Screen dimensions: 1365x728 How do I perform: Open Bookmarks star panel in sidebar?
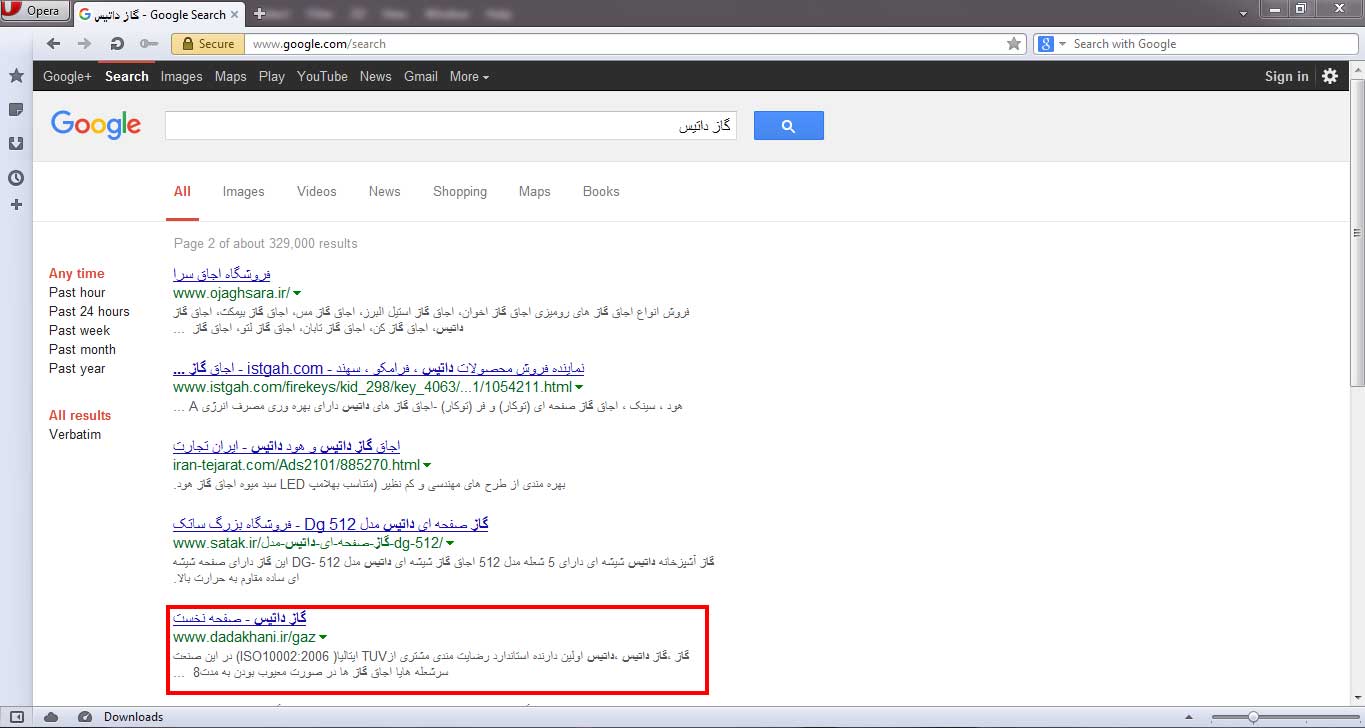(16, 76)
